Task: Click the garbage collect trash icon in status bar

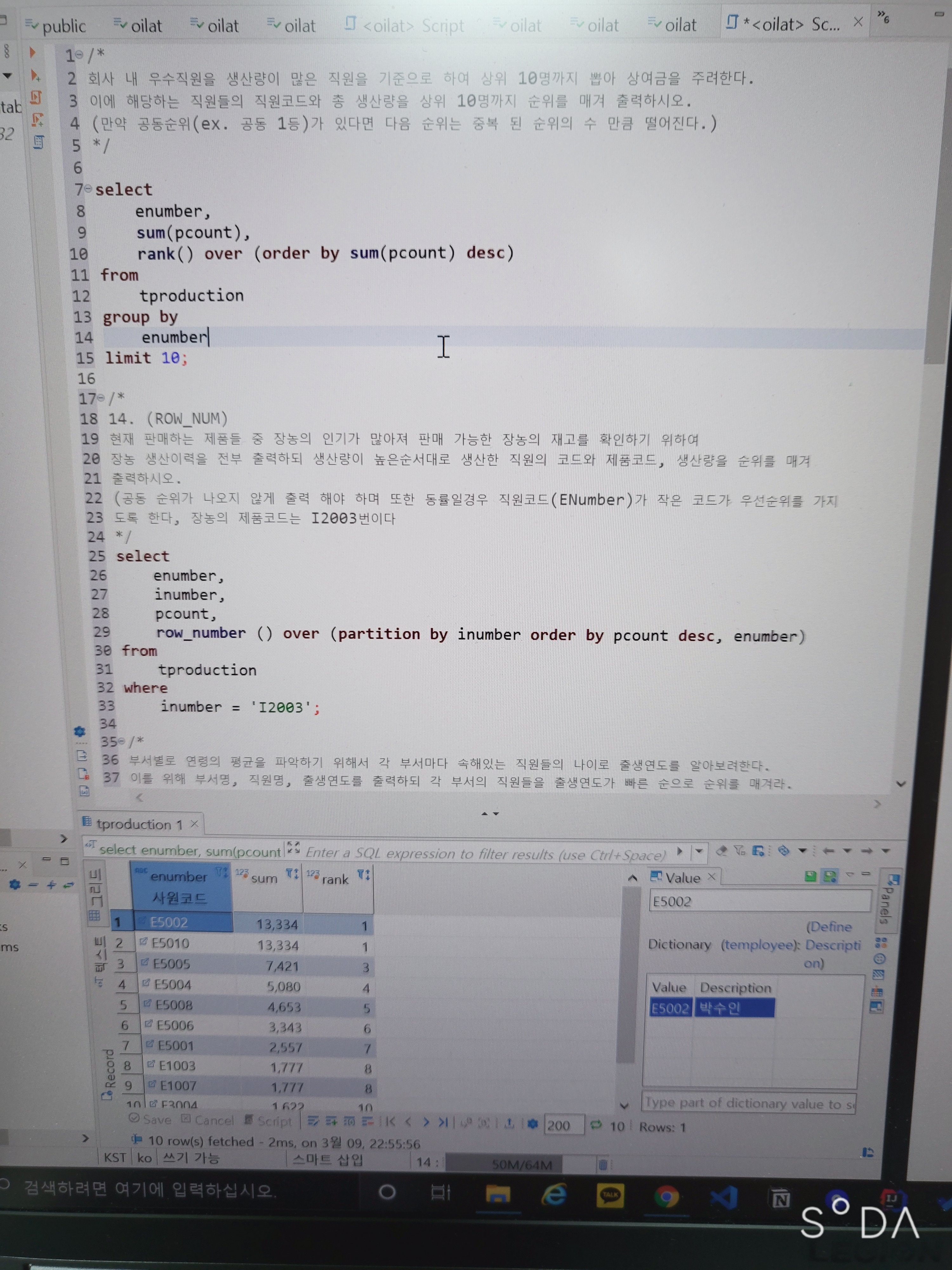Action: coord(603,1164)
